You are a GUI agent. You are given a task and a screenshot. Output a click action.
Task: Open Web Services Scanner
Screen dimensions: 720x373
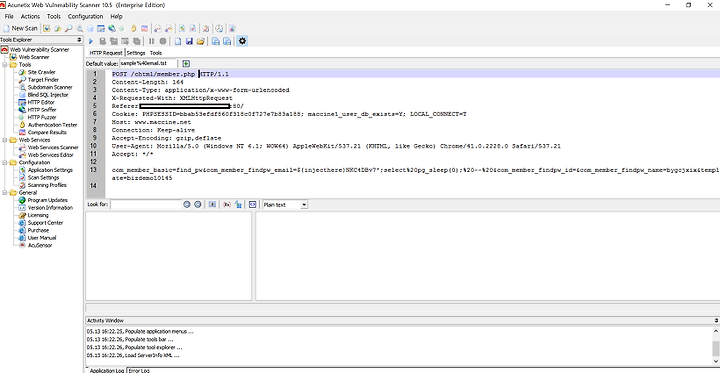tap(53, 147)
